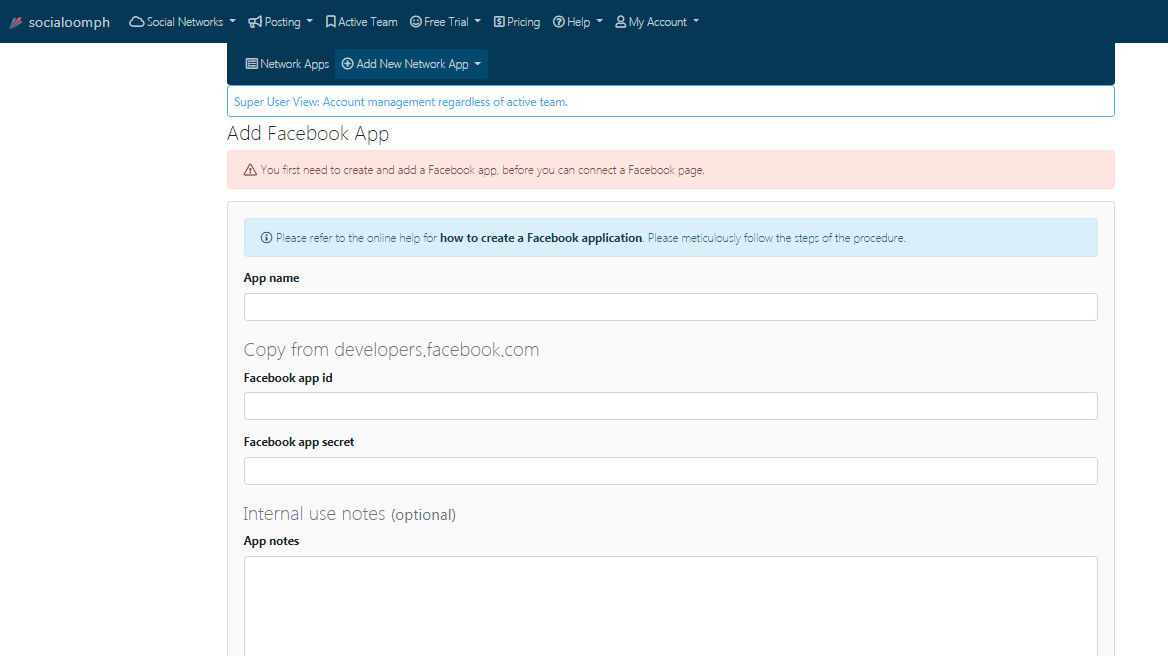Focus the Facebook app id field
Screen dimensions: 1168x656
pos(670,406)
